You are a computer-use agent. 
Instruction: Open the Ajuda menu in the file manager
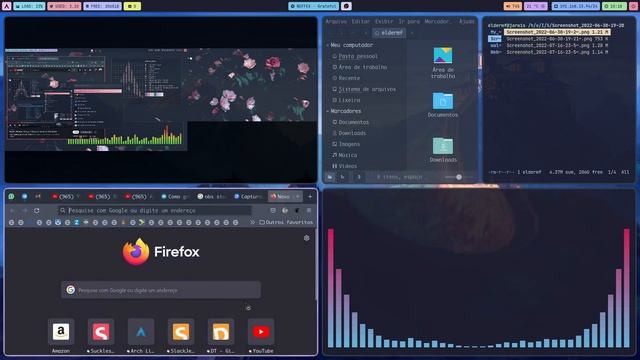click(467, 21)
